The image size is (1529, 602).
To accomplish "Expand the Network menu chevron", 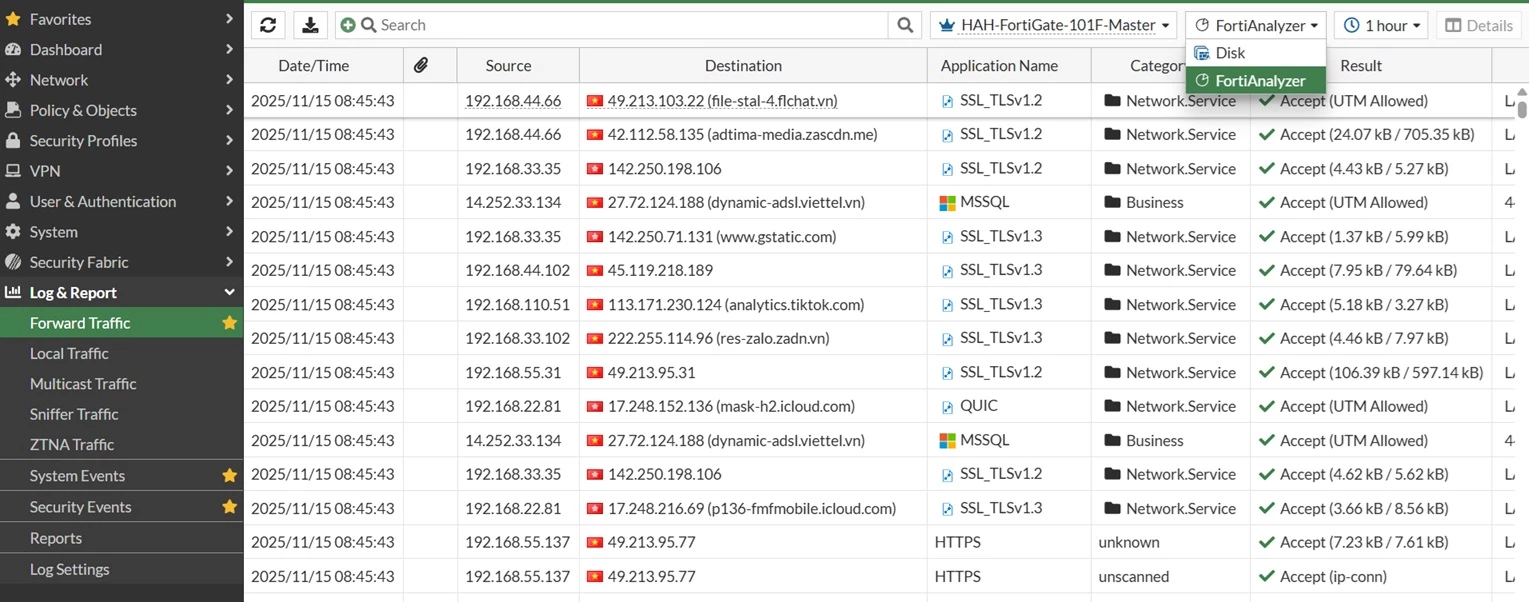I will coord(229,80).
